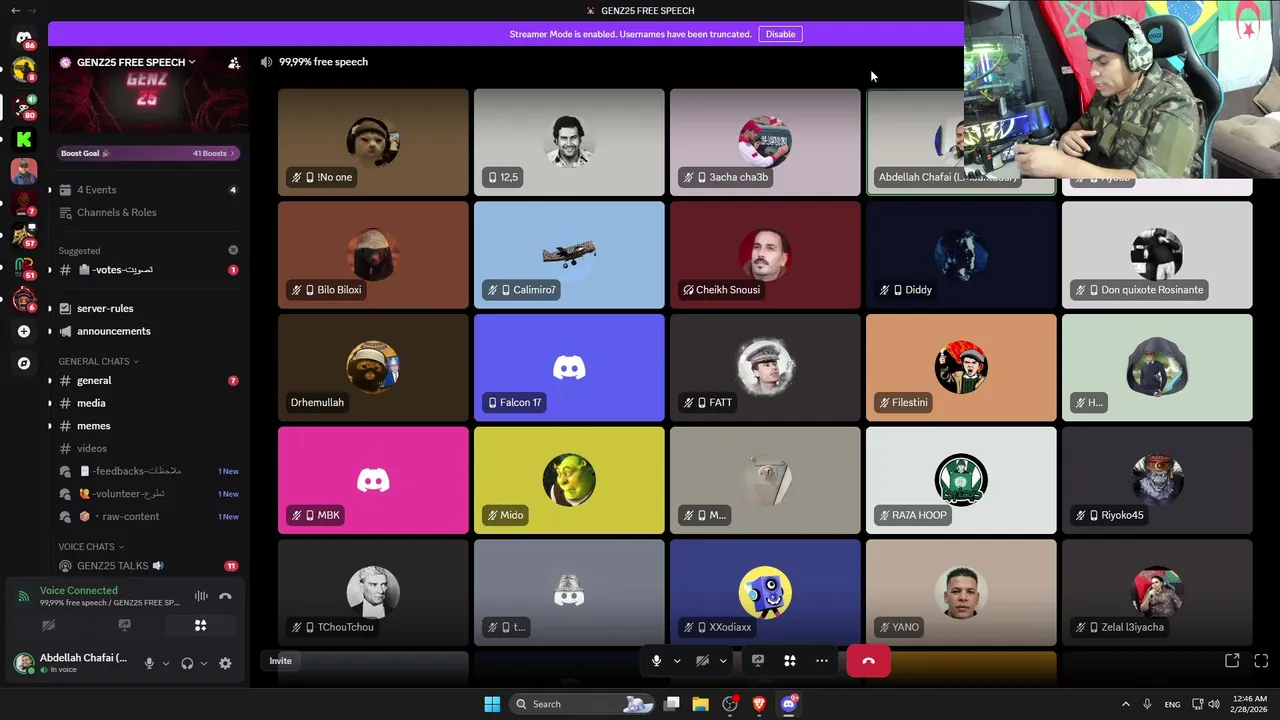This screenshot has height=720, width=1280.
Task: Open the green K server icon
Action: point(24,139)
